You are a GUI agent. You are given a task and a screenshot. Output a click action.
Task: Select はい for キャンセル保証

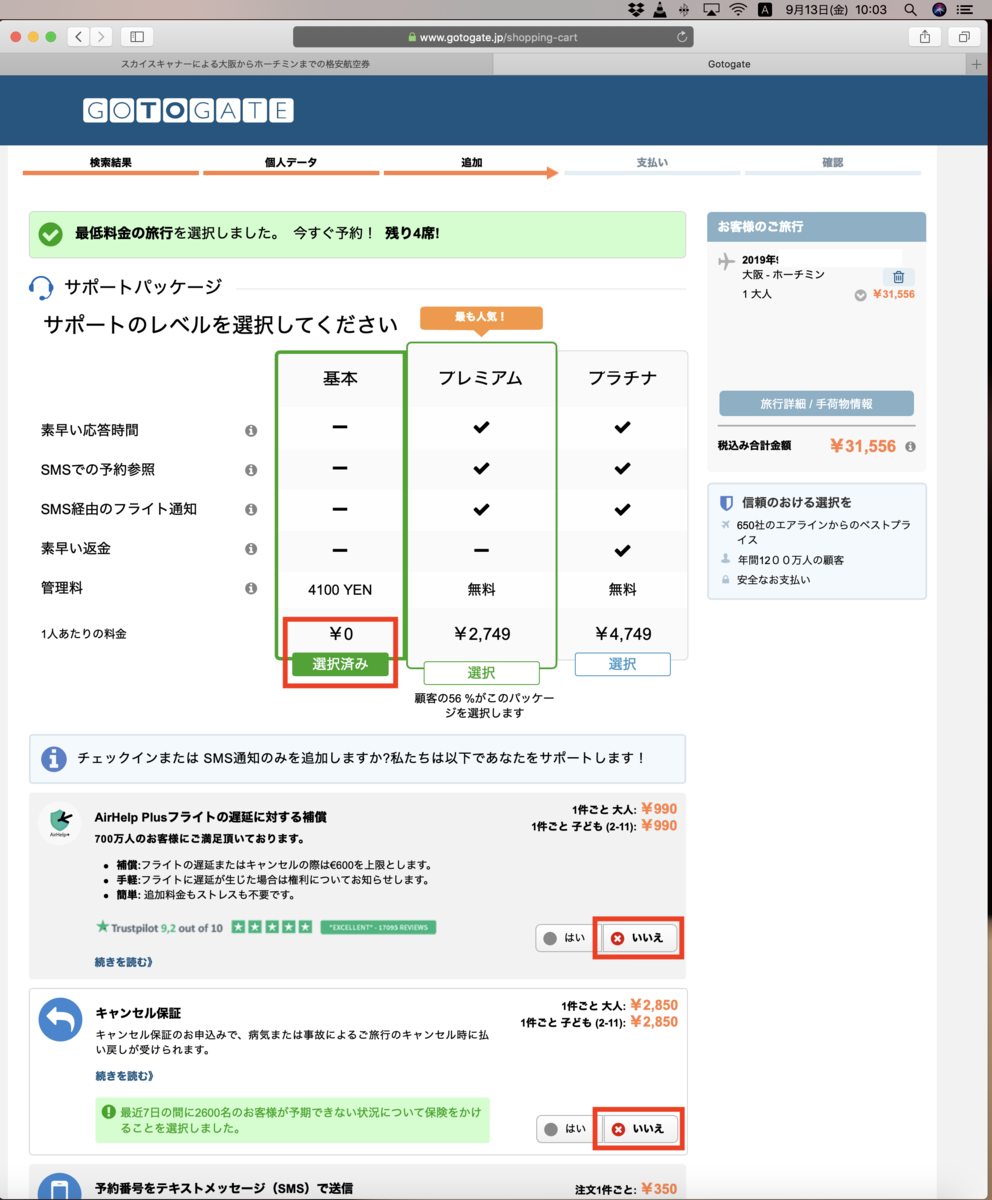click(x=566, y=1129)
